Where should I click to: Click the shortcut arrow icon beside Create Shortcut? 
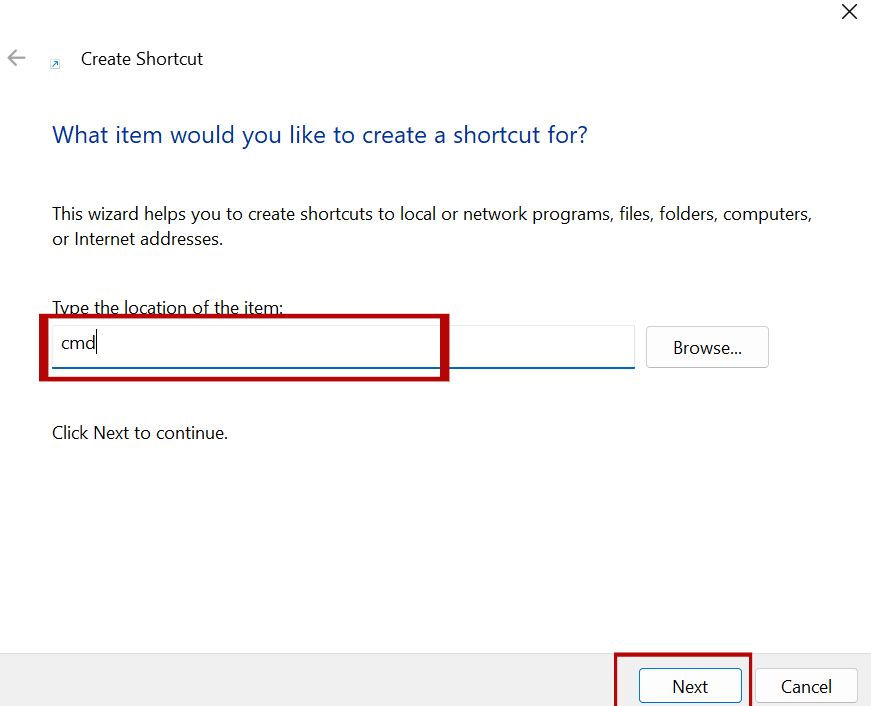[55, 63]
